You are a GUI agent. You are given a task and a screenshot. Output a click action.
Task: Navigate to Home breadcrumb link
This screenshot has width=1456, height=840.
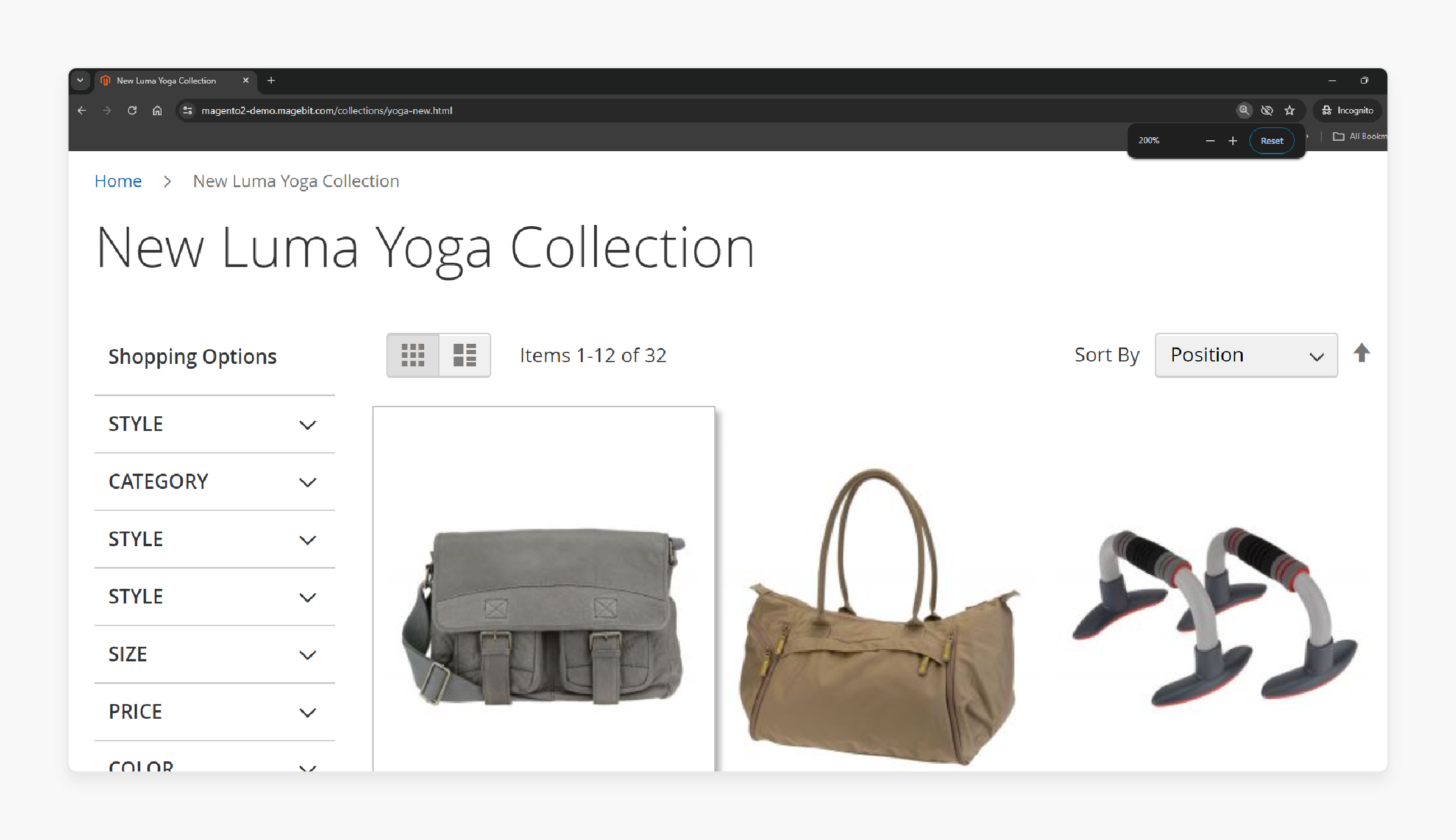tap(118, 181)
